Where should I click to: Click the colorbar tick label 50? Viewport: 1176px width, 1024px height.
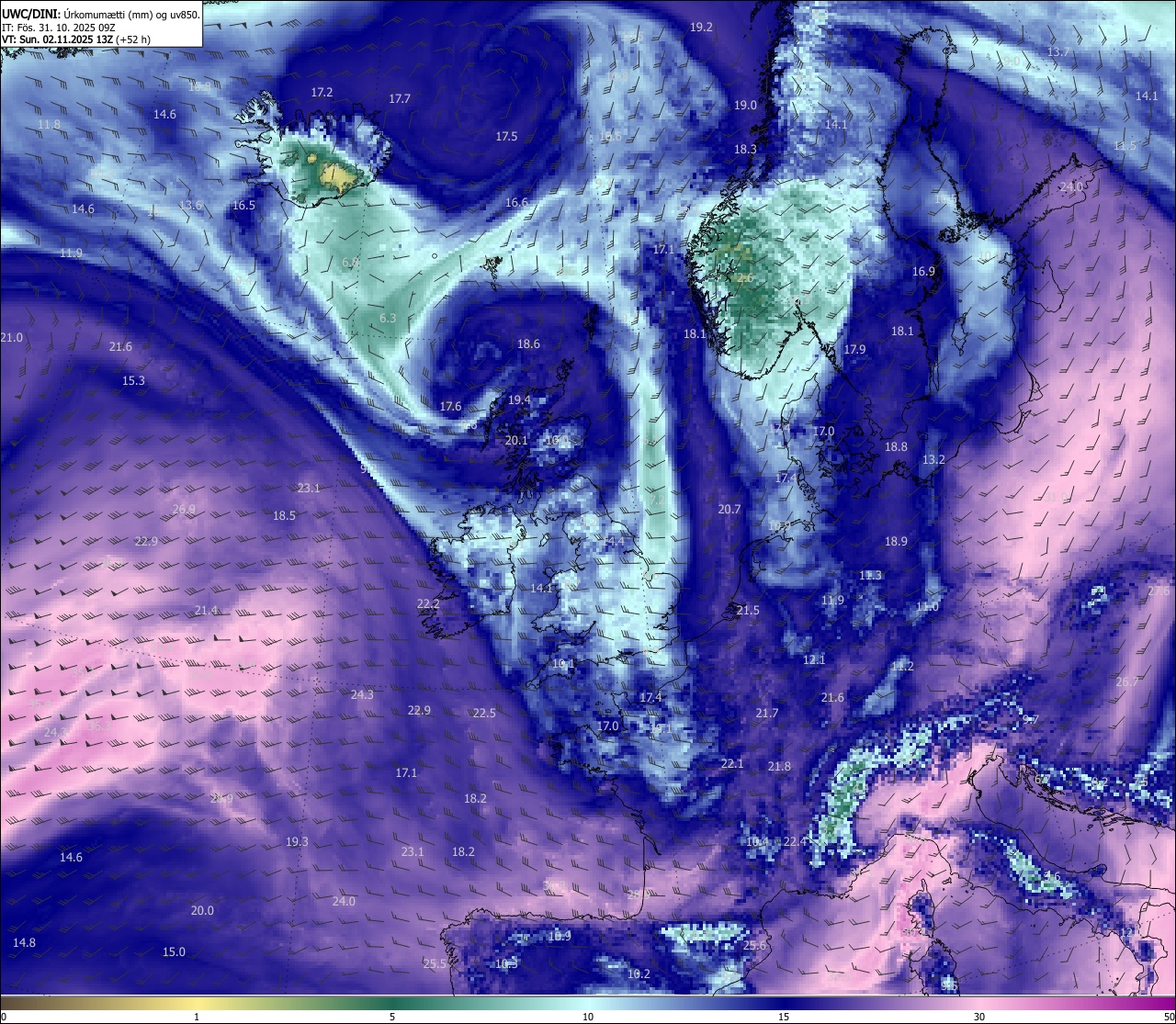1169,1017
